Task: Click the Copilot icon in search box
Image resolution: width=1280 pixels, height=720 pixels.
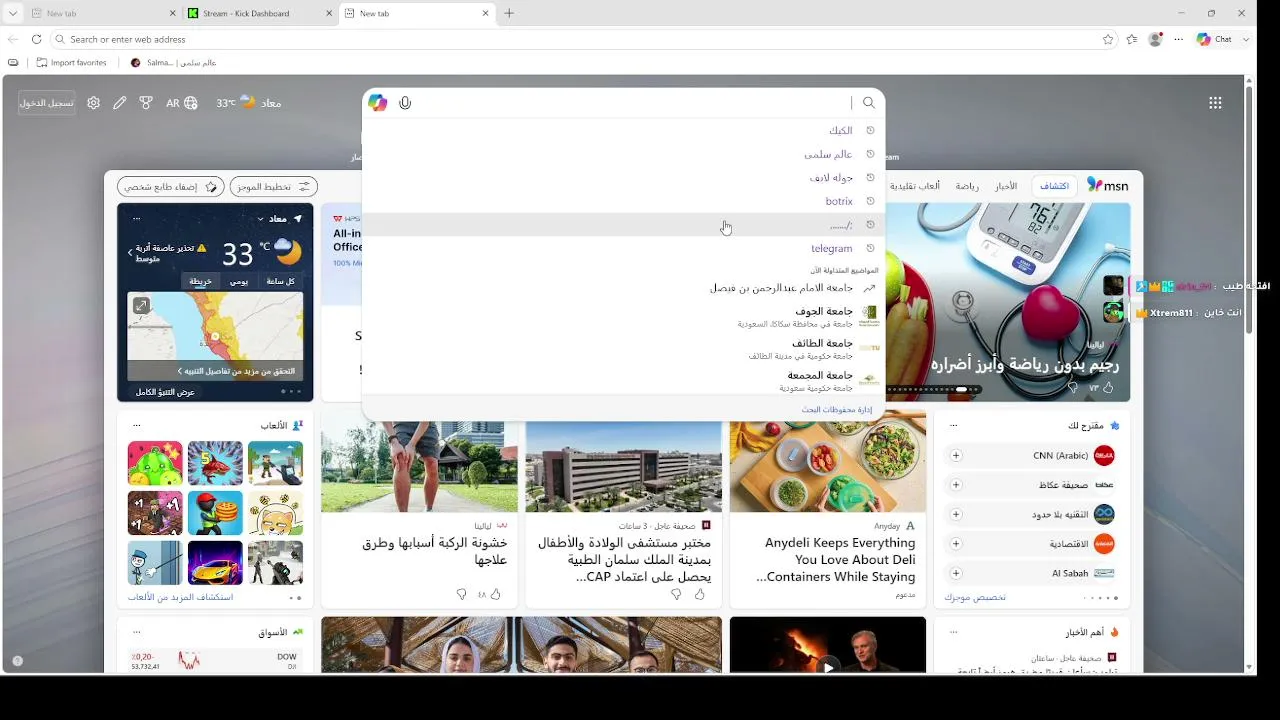Action: [x=377, y=102]
